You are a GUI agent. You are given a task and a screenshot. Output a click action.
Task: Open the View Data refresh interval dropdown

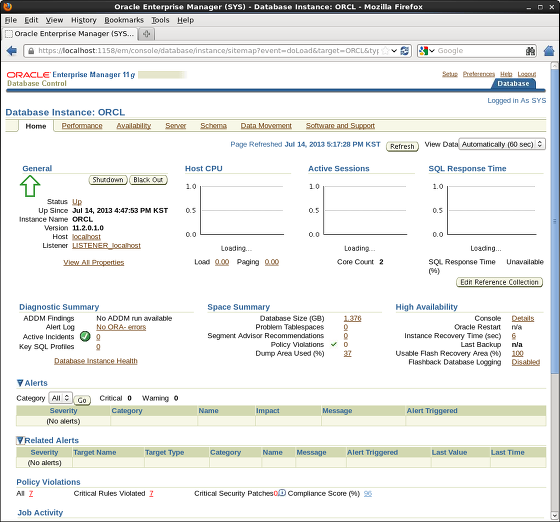point(502,144)
